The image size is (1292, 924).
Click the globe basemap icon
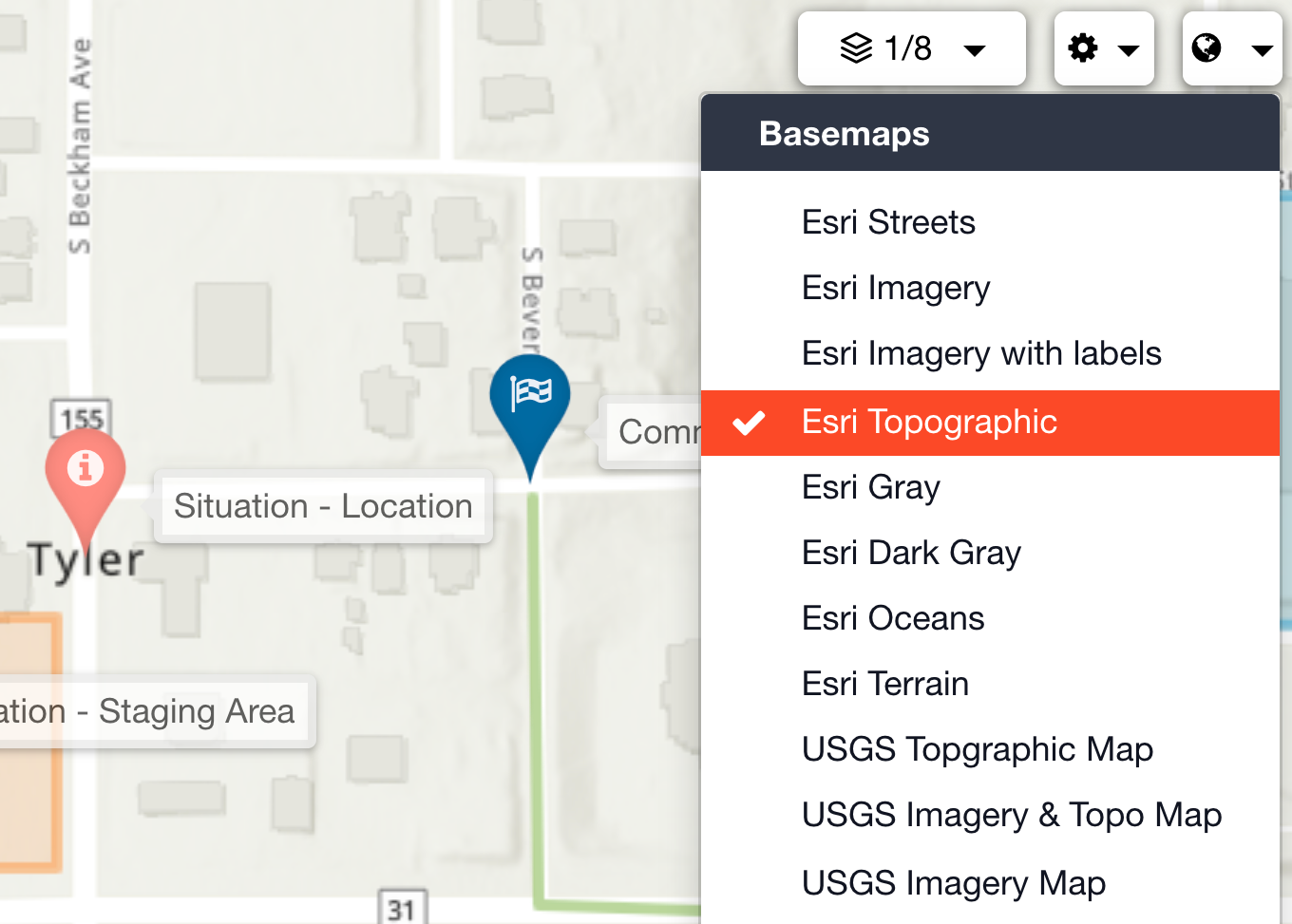(x=1206, y=48)
